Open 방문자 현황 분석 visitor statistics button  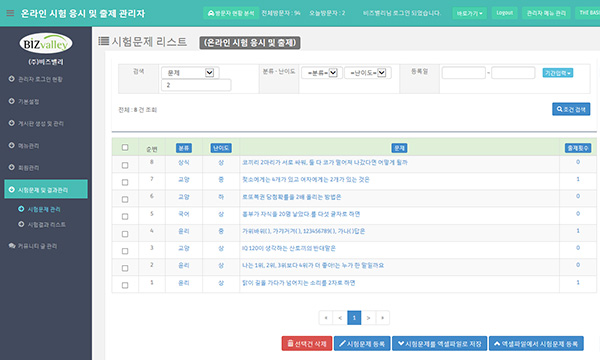click(231, 13)
